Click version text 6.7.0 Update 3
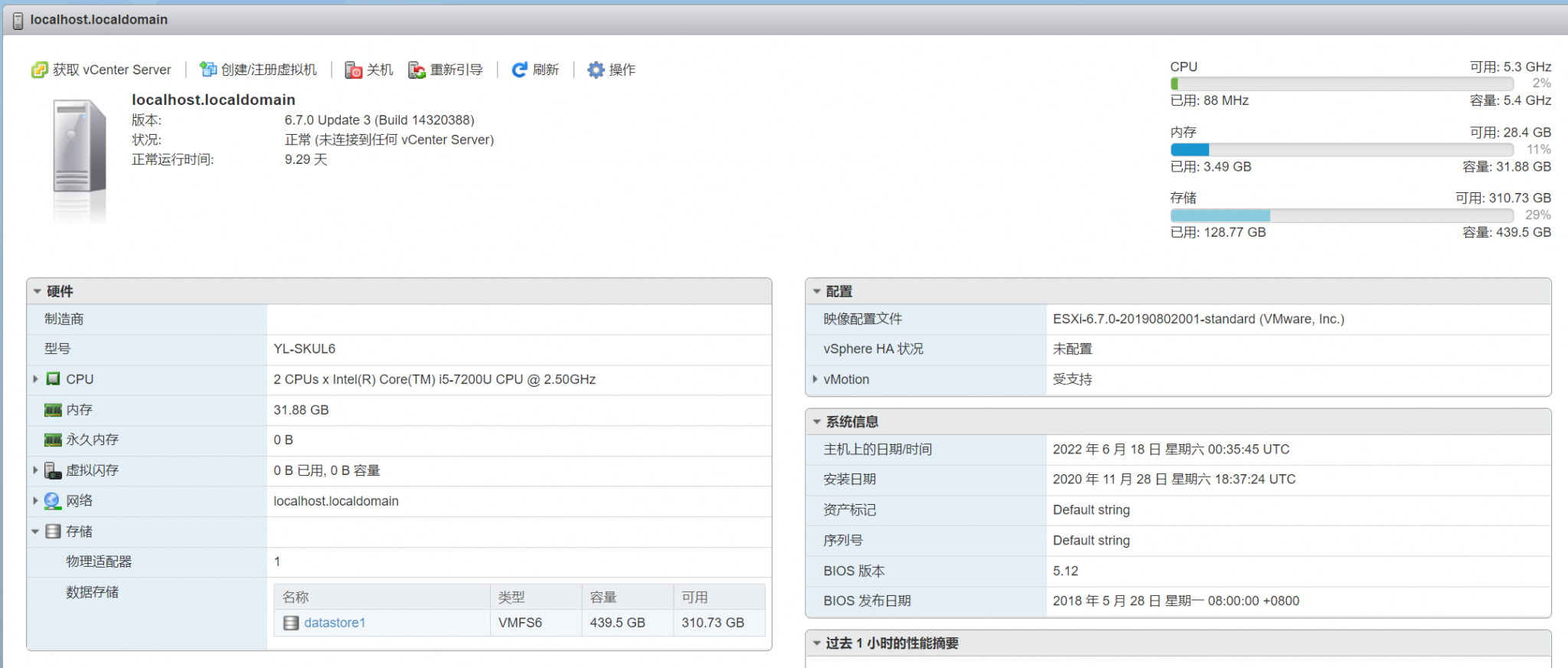1568x668 pixels. pyautogui.click(x=380, y=120)
